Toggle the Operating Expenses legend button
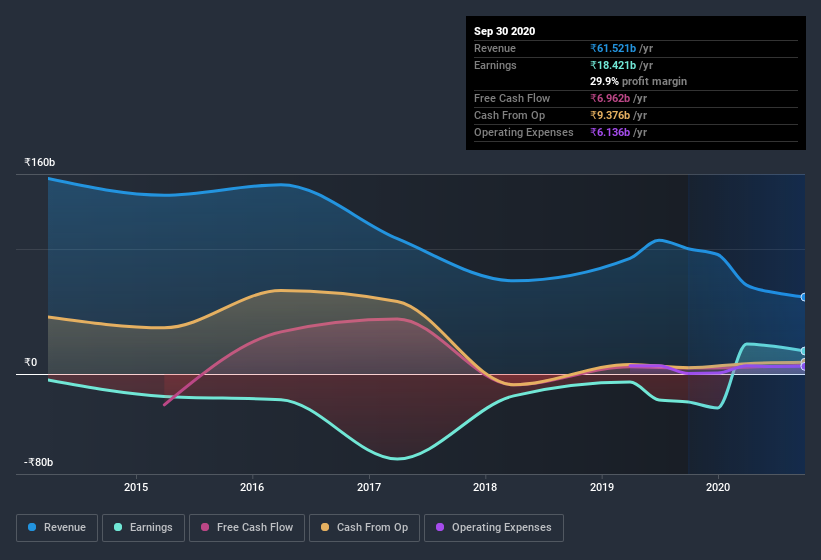The width and height of the screenshot is (821, 560). point(494,528)
